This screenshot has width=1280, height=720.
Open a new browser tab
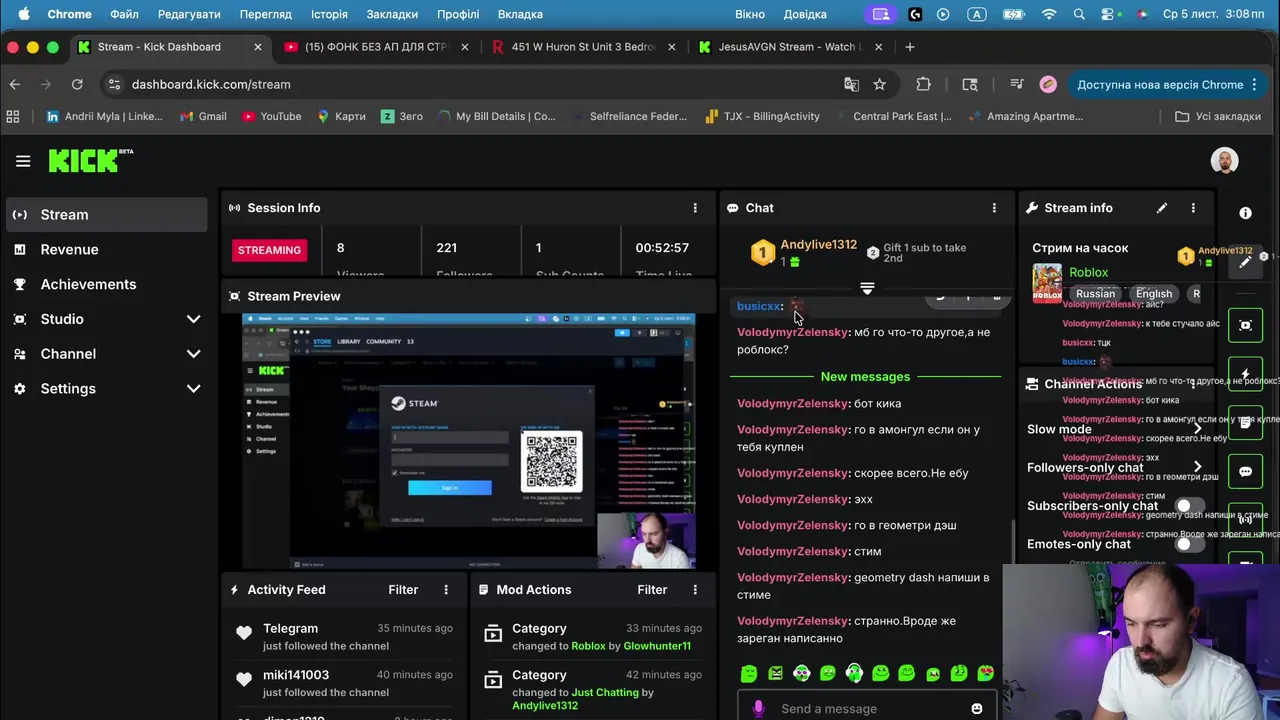pyautogui.click(x=909, y=47)
